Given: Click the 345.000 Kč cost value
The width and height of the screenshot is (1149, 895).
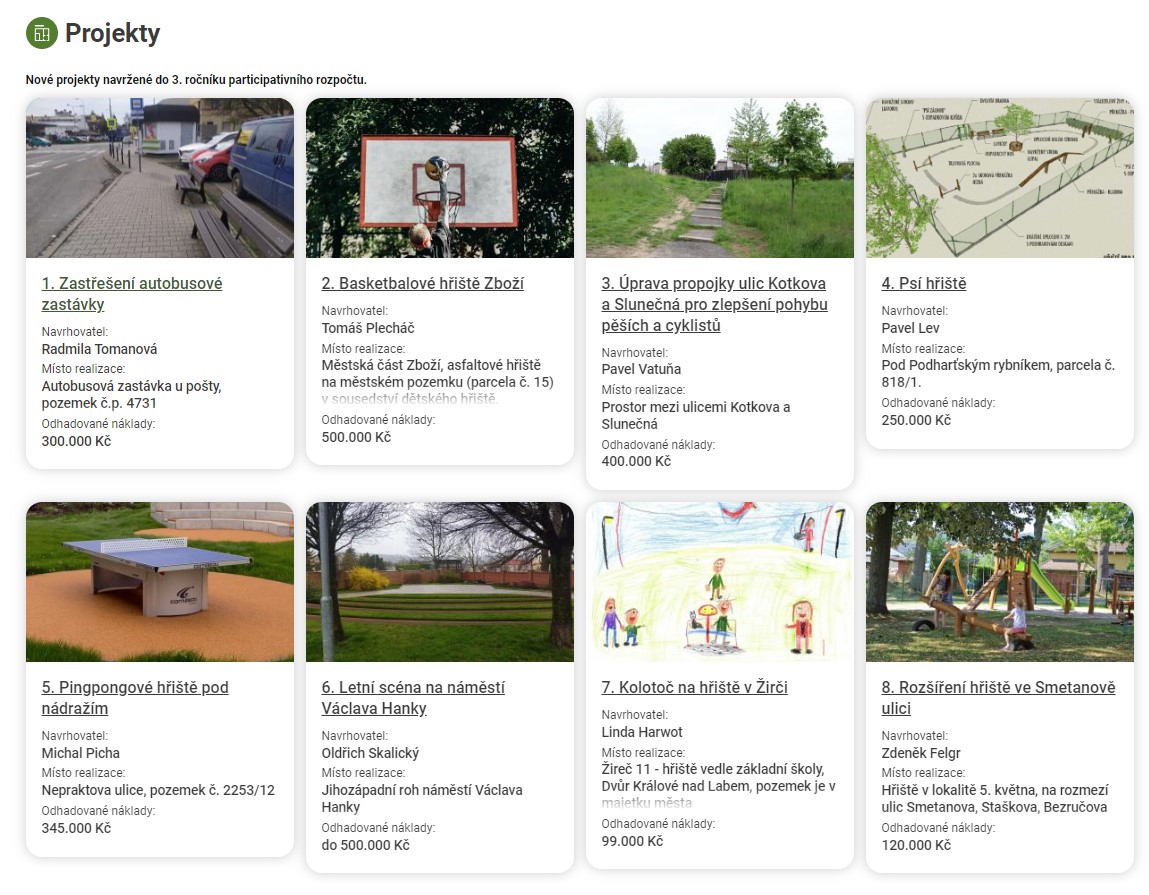Looking at the screenshot, I should 76,828.
